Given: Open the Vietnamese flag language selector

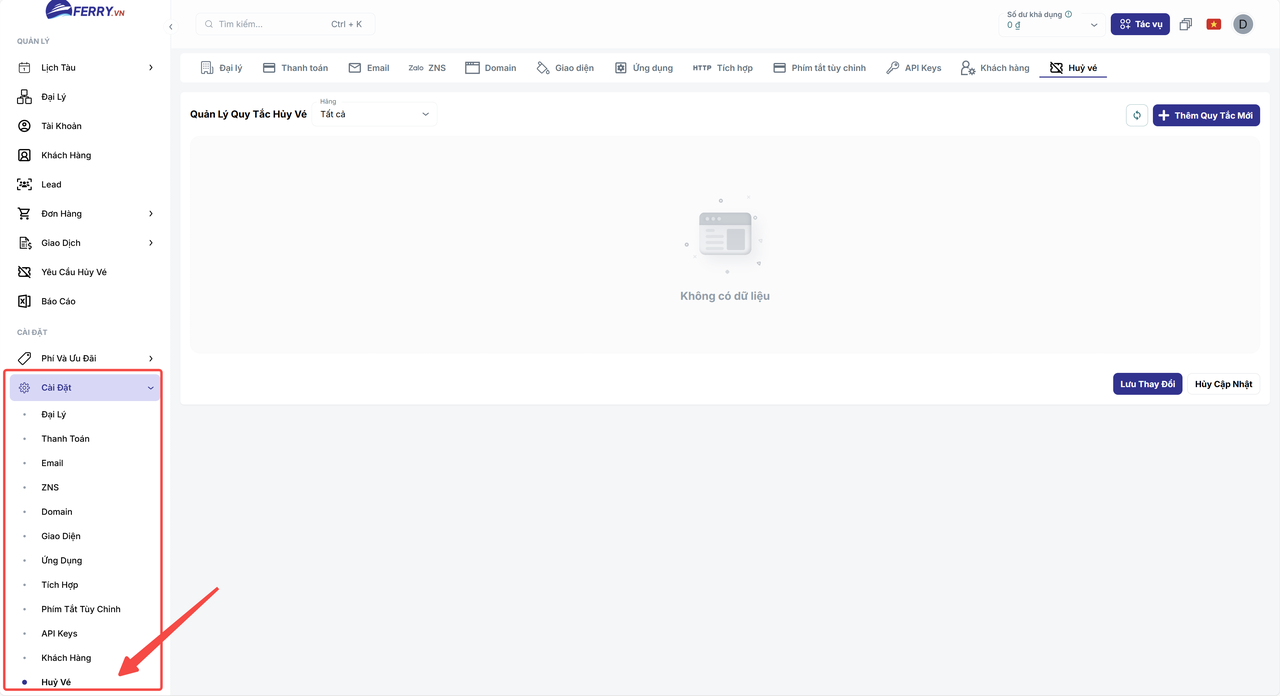Looking at the screenshot, I should pos(1214,24).
